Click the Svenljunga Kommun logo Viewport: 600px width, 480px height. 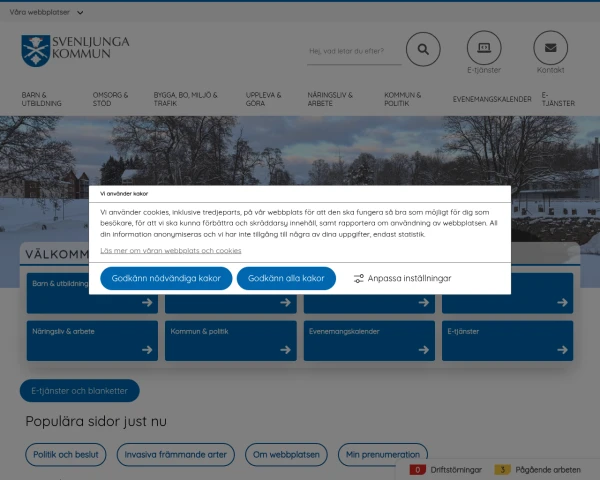click(75, 48)
